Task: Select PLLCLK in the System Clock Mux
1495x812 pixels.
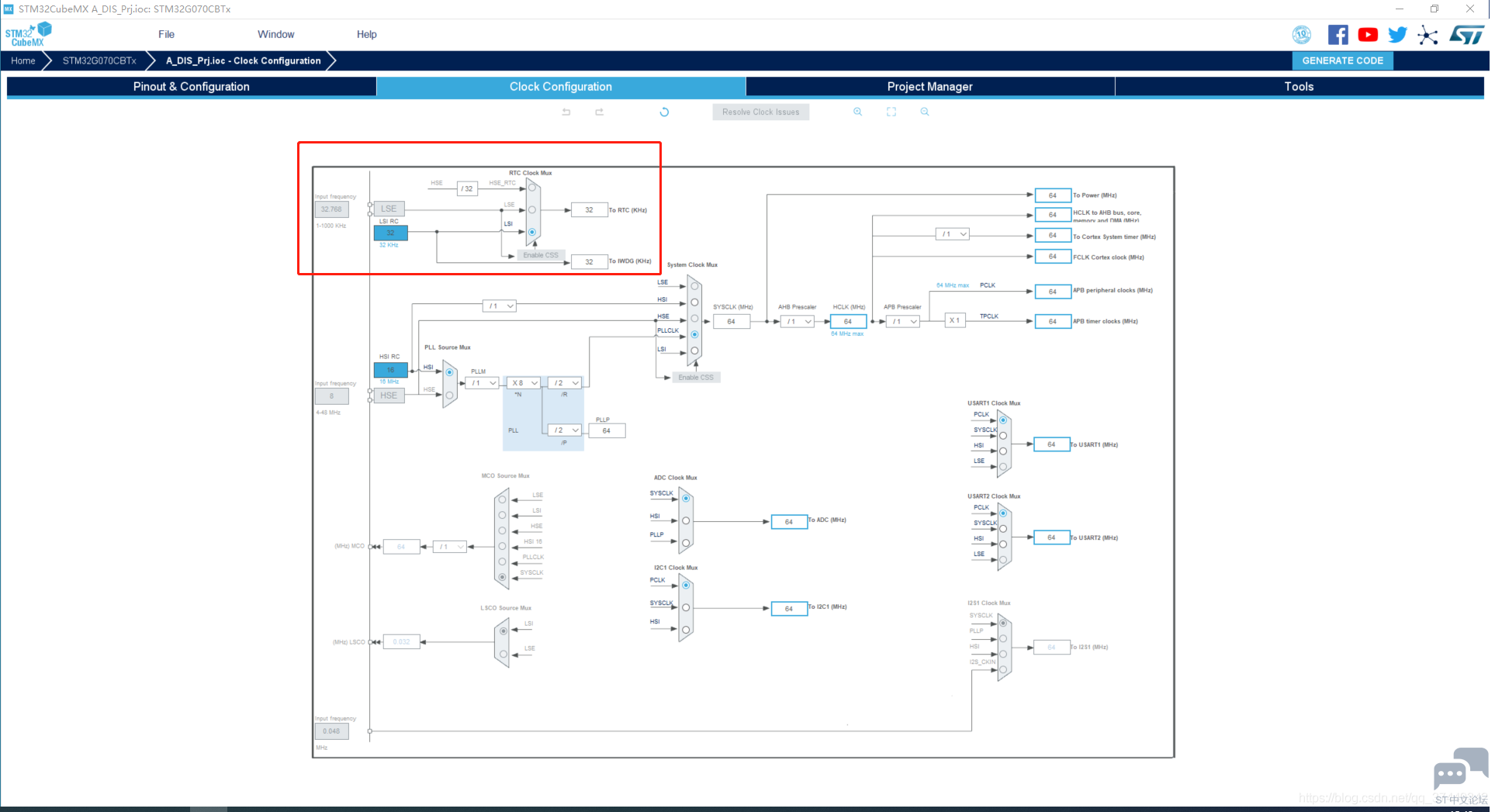Action: [x=694, y=334]
